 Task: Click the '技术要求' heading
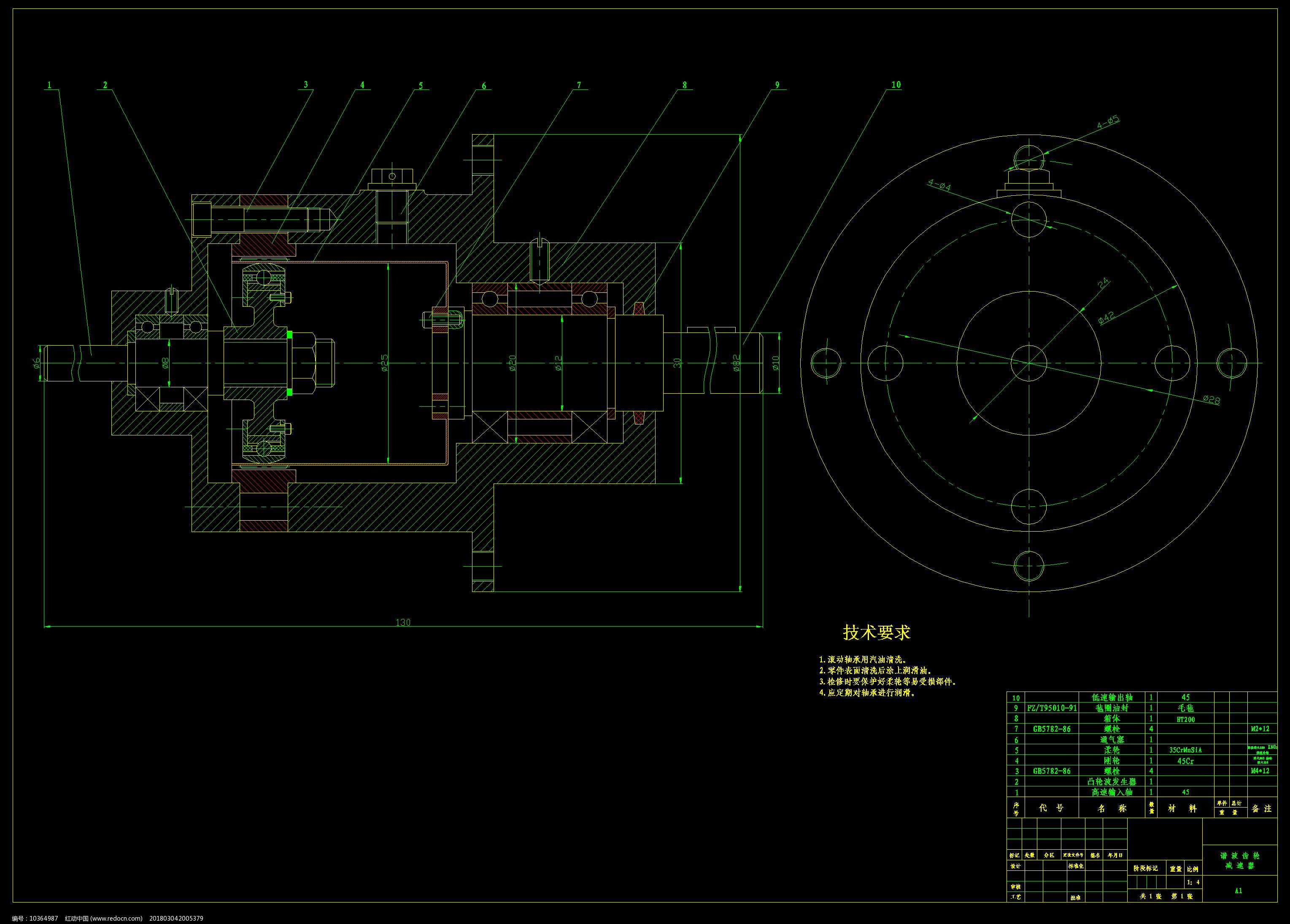click(877, 632)
